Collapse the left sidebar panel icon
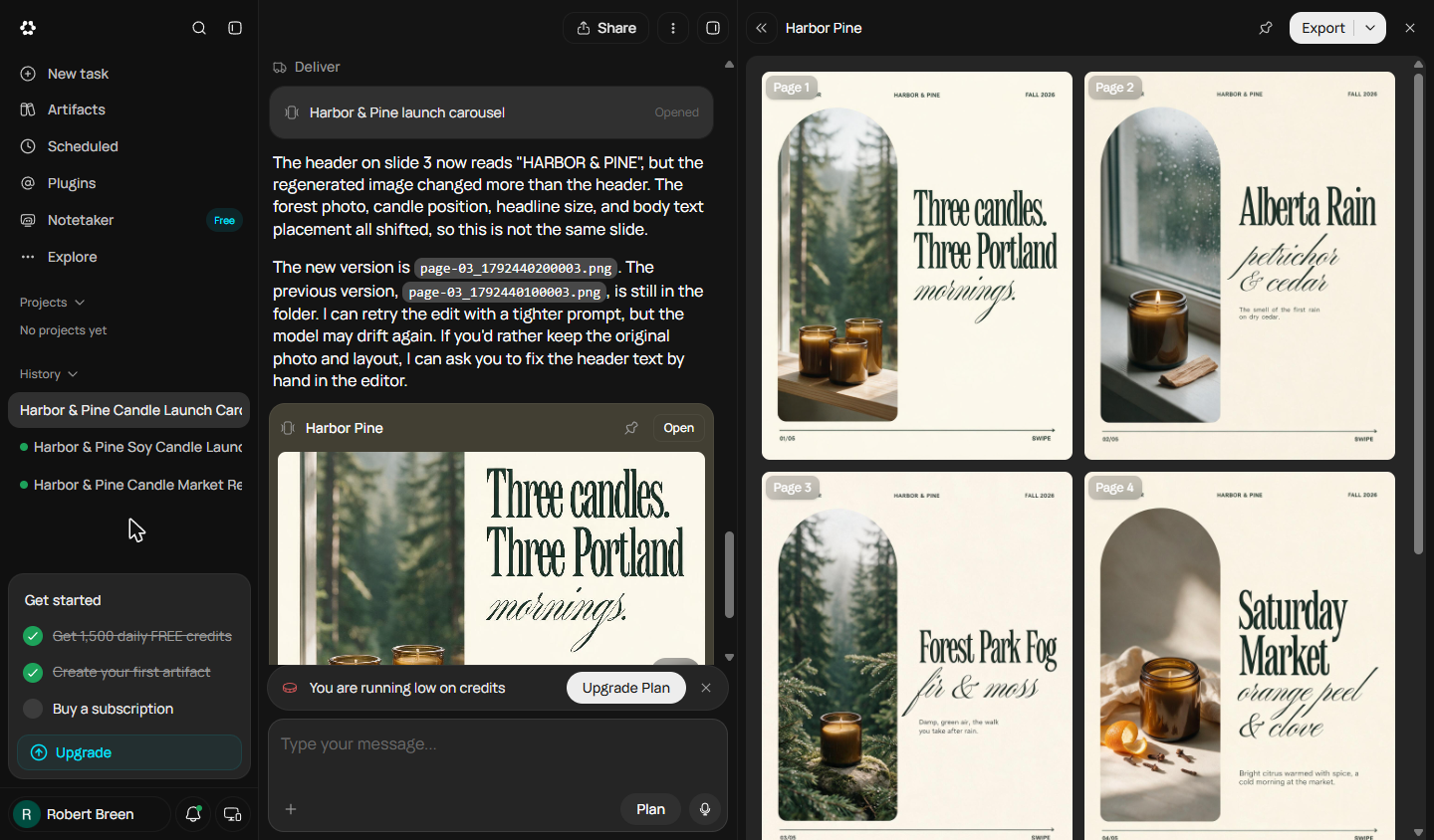 pos(235,28)
